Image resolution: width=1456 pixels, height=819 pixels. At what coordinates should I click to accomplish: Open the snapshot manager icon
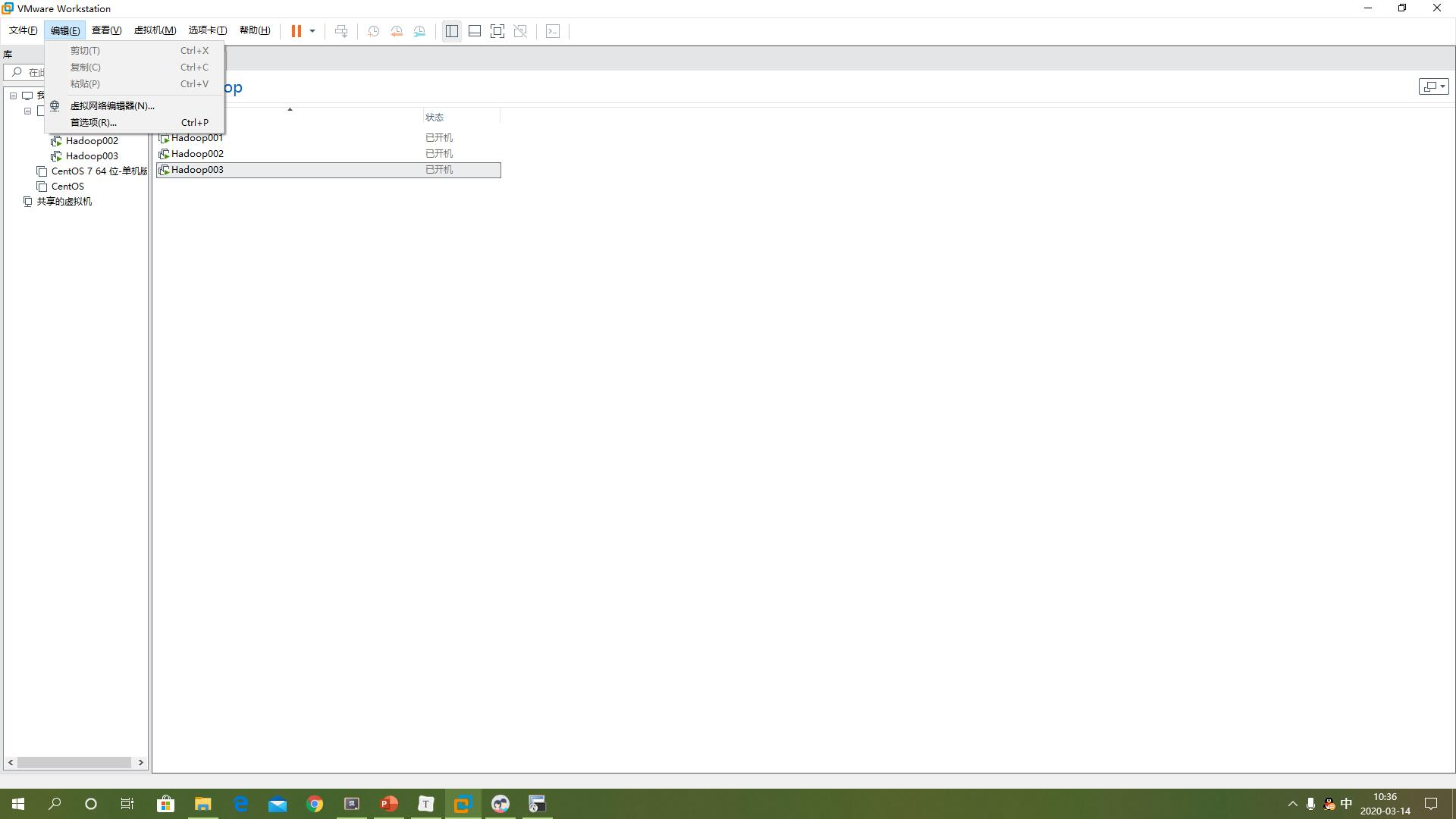[x=419, y=31]
